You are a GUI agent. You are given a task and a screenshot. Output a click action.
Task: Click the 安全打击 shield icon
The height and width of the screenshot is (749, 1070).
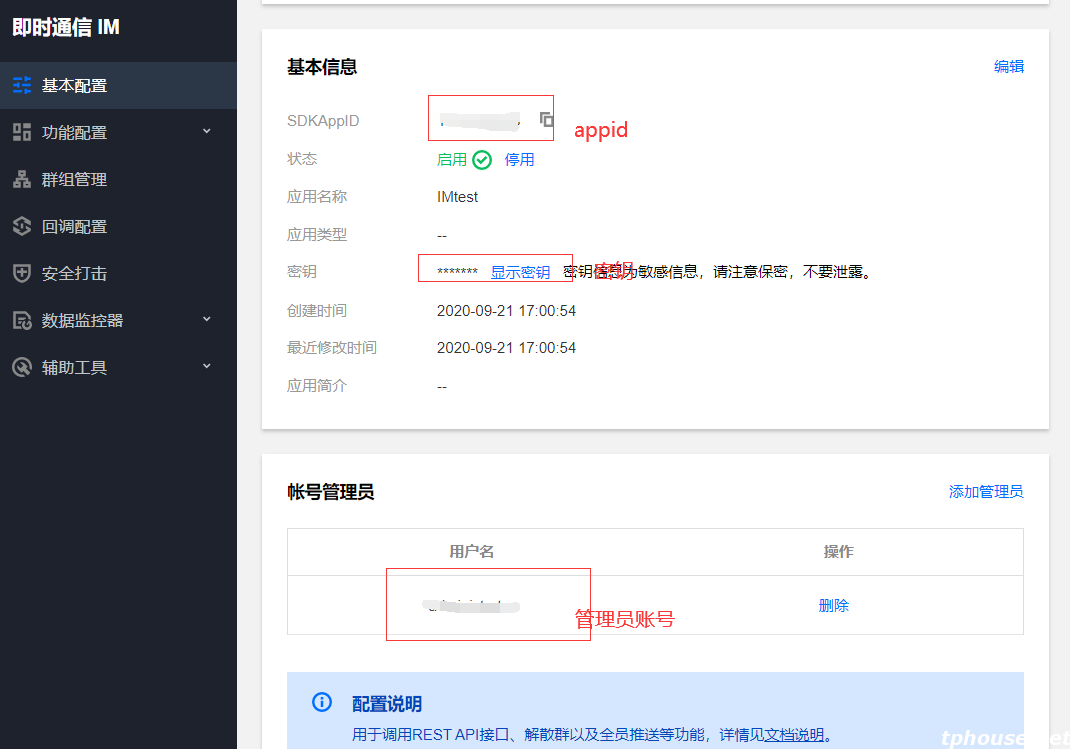[x=22, y=273]
